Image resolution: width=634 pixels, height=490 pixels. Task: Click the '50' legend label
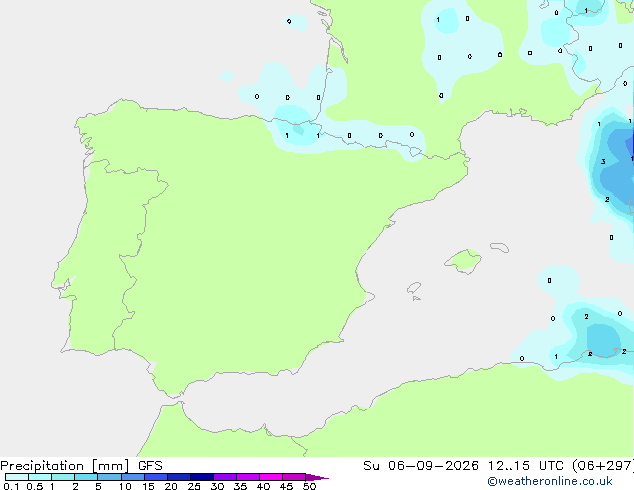(309, 486)
